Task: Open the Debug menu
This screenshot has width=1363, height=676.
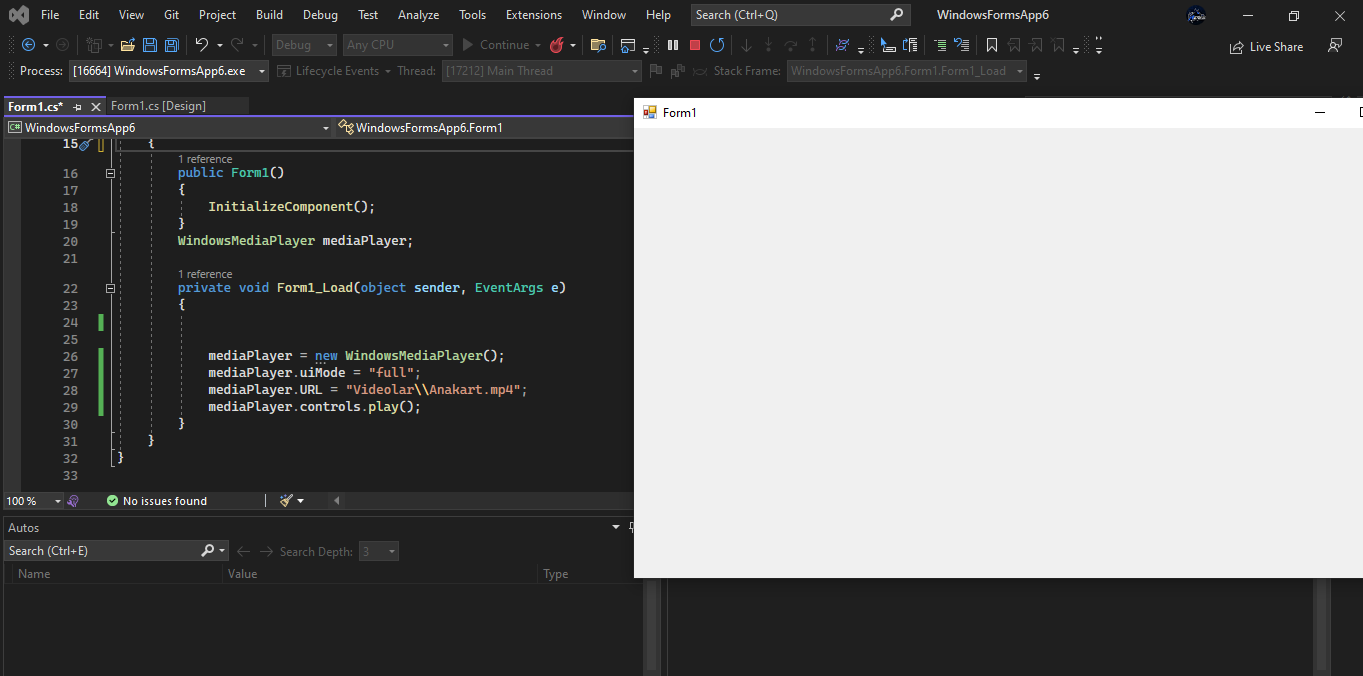Action: 320,15
